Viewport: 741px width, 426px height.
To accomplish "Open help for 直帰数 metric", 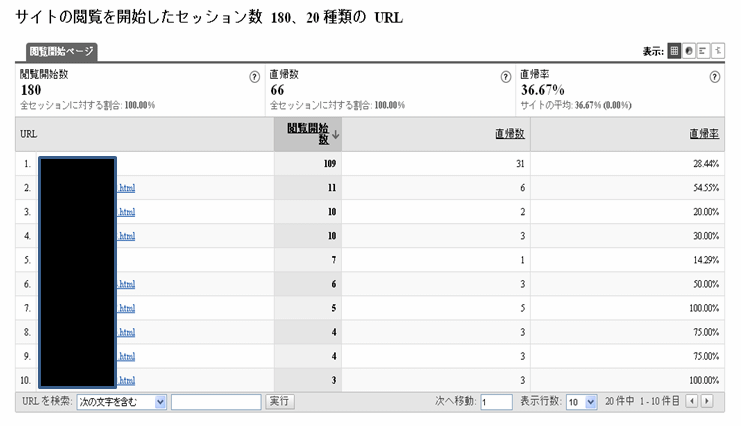I will pos(506,77).
